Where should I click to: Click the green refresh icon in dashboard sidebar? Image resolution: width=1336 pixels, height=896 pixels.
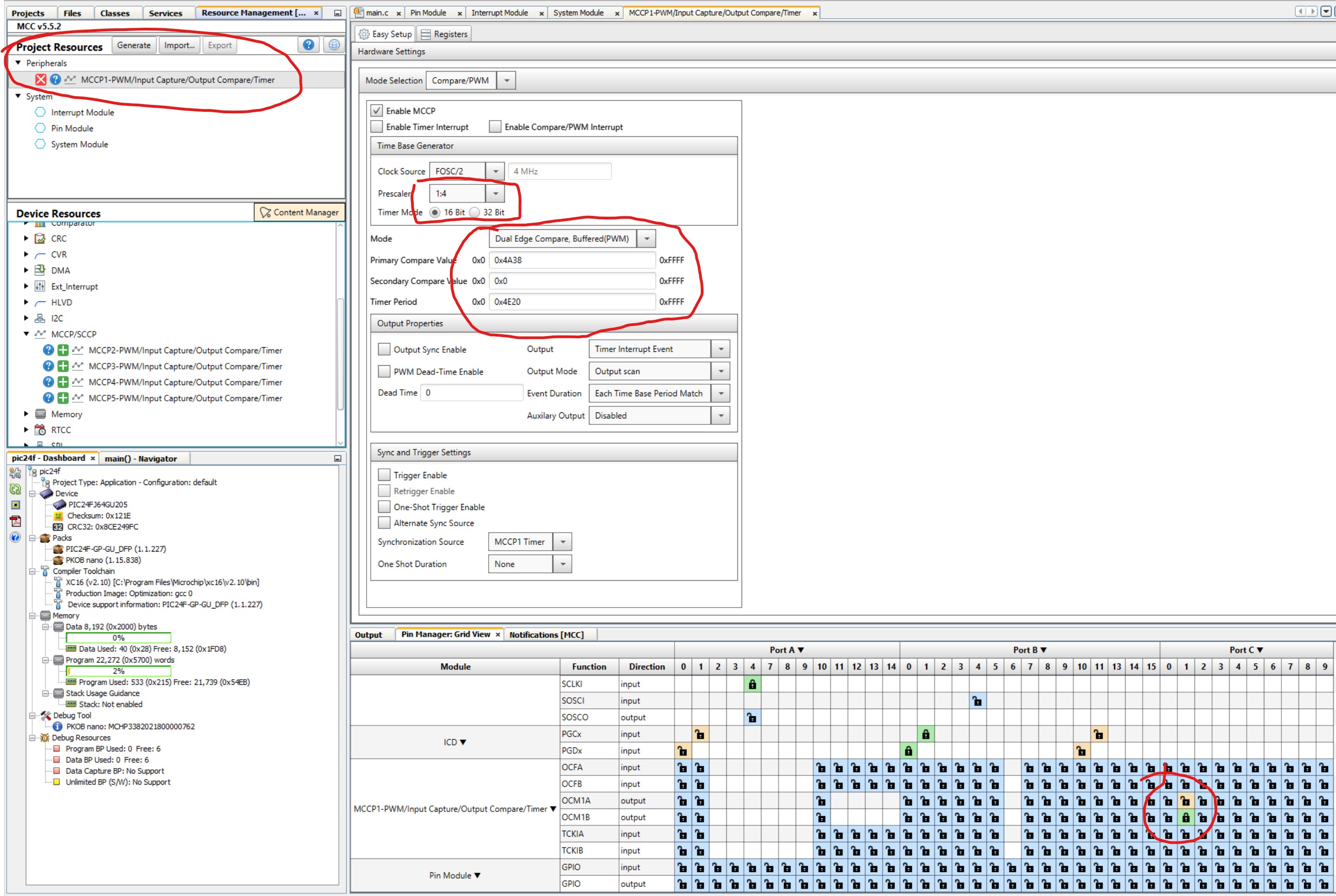(15, 489)
